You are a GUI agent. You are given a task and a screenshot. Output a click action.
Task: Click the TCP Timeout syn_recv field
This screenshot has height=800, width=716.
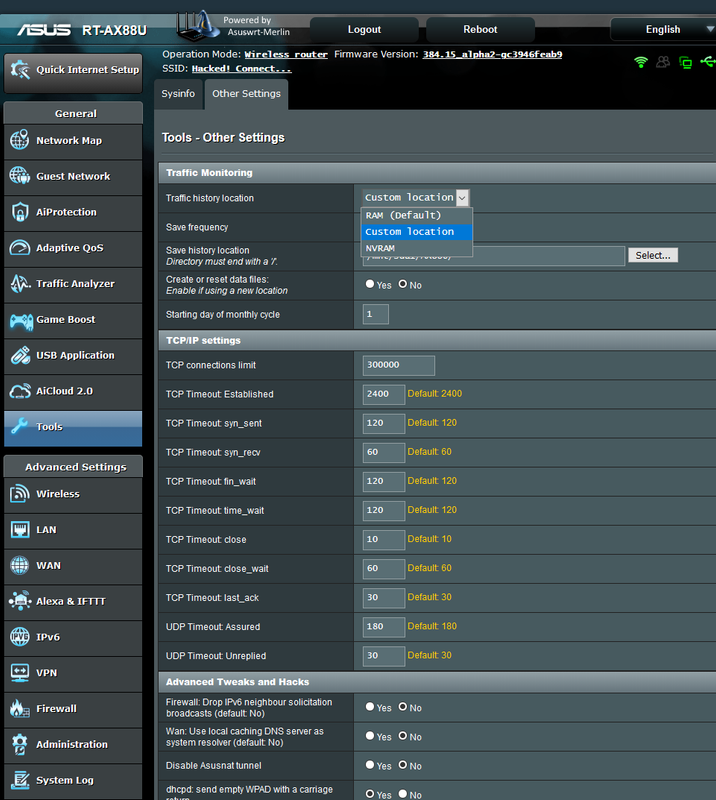(384, 453)
